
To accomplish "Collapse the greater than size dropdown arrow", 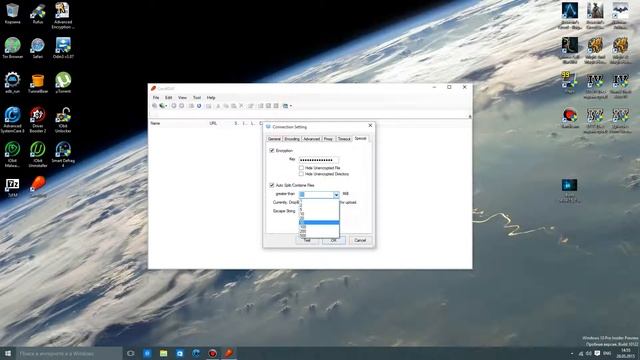I will 336,195.
